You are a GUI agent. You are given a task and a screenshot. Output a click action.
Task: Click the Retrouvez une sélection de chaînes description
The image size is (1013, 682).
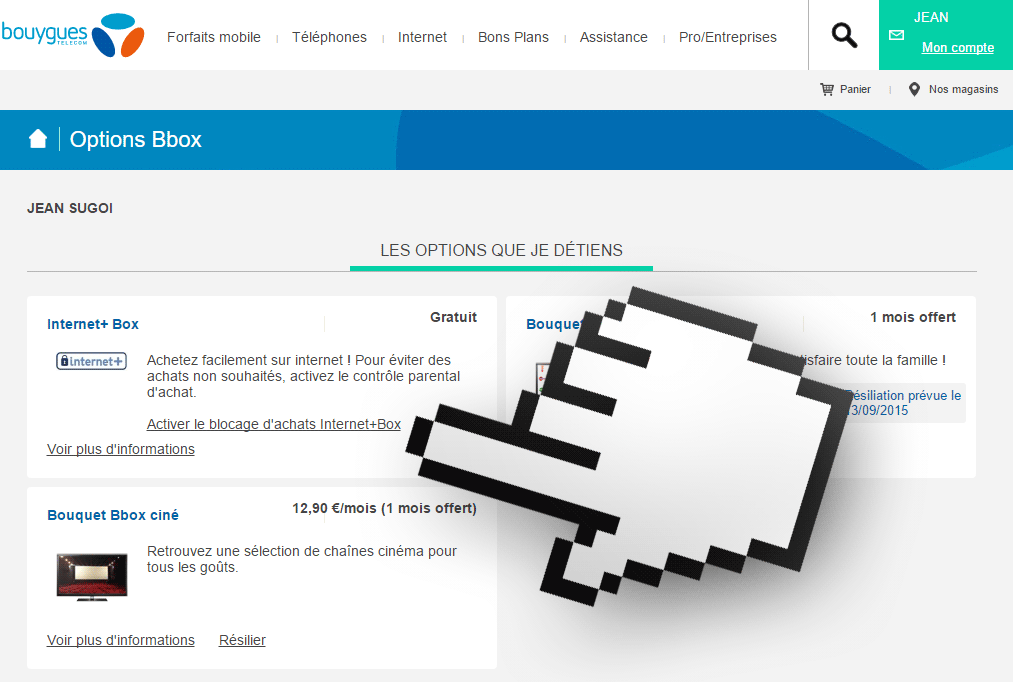pos(302,559)
